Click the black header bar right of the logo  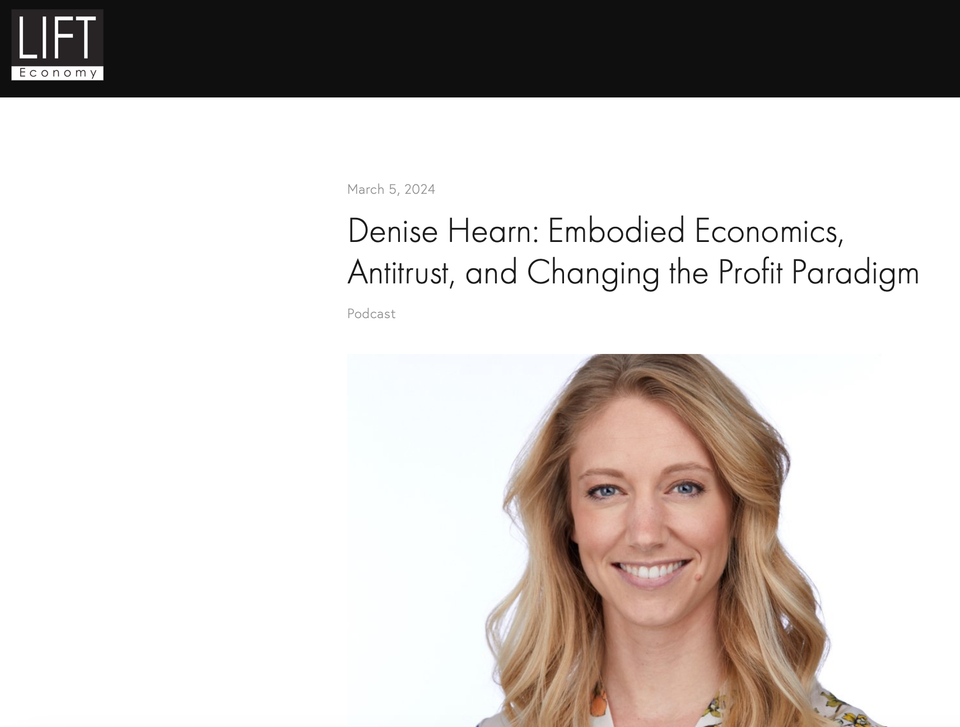click(x=531, y=48)
